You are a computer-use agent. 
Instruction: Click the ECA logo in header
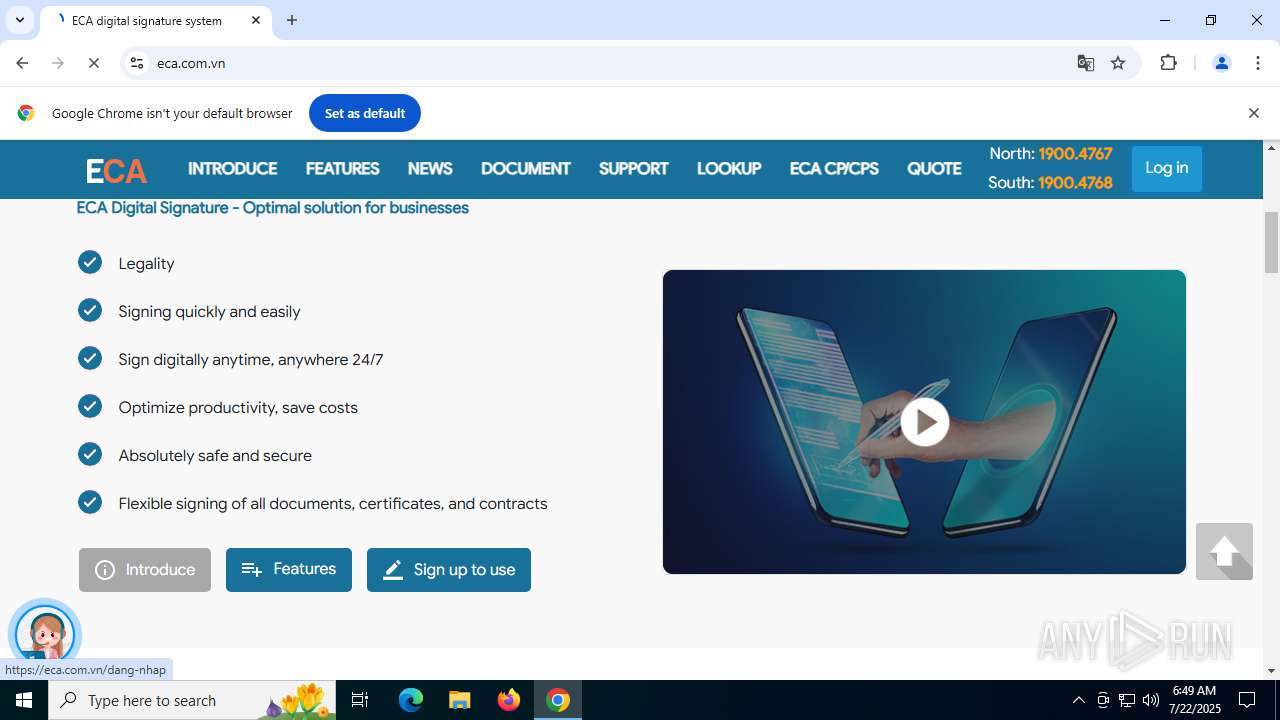pos(116,171)
